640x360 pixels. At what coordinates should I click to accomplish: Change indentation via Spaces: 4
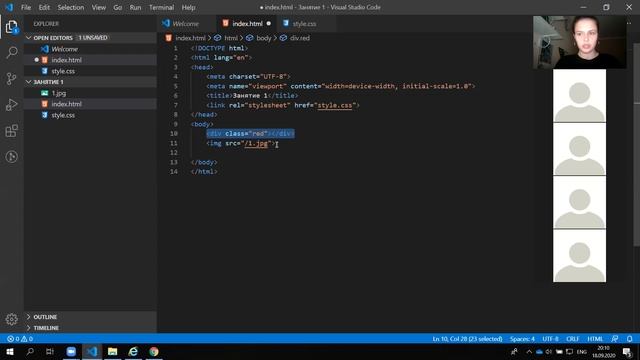[522, 339]
